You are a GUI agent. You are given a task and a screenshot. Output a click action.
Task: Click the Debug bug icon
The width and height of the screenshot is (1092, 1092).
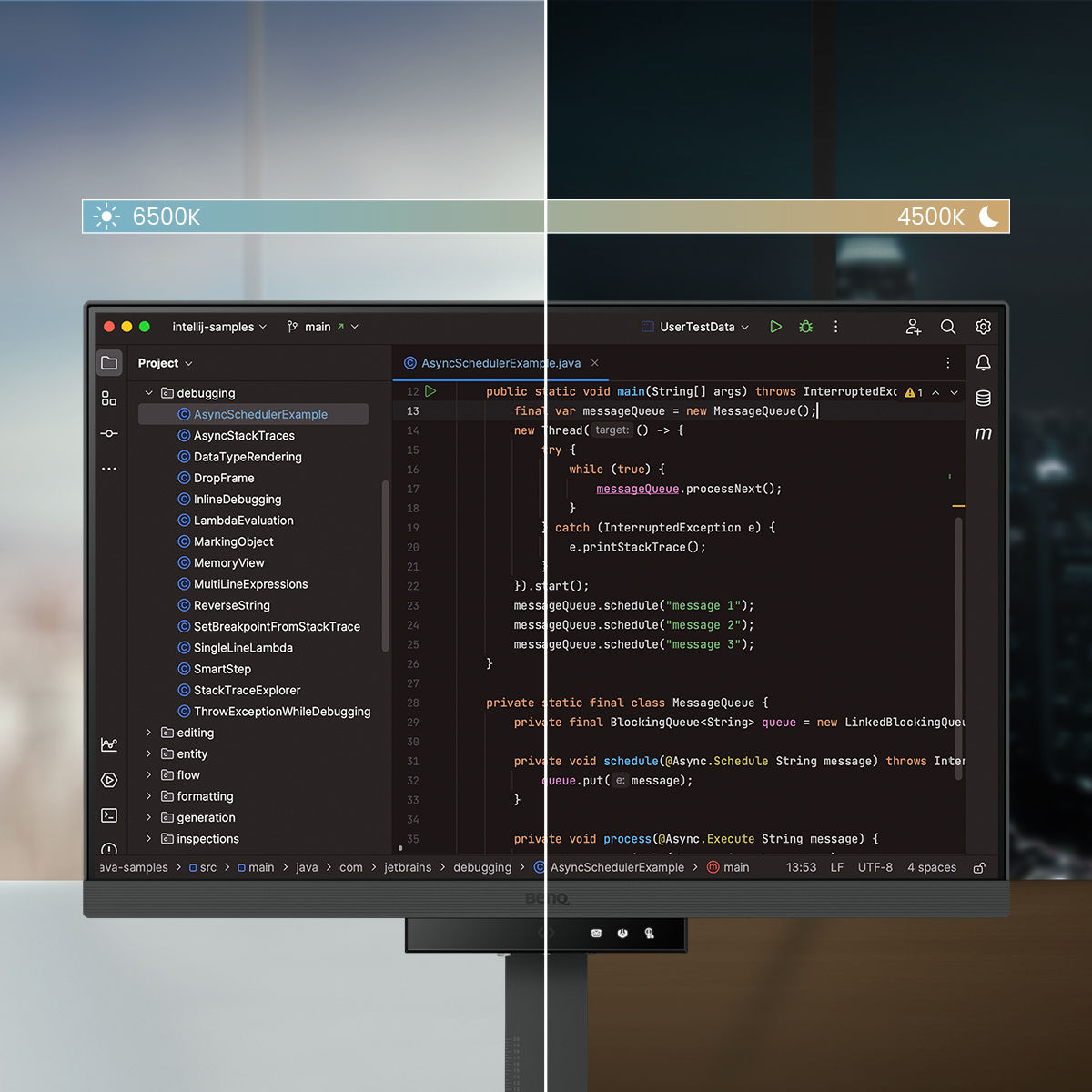click(x=805, y=327)
